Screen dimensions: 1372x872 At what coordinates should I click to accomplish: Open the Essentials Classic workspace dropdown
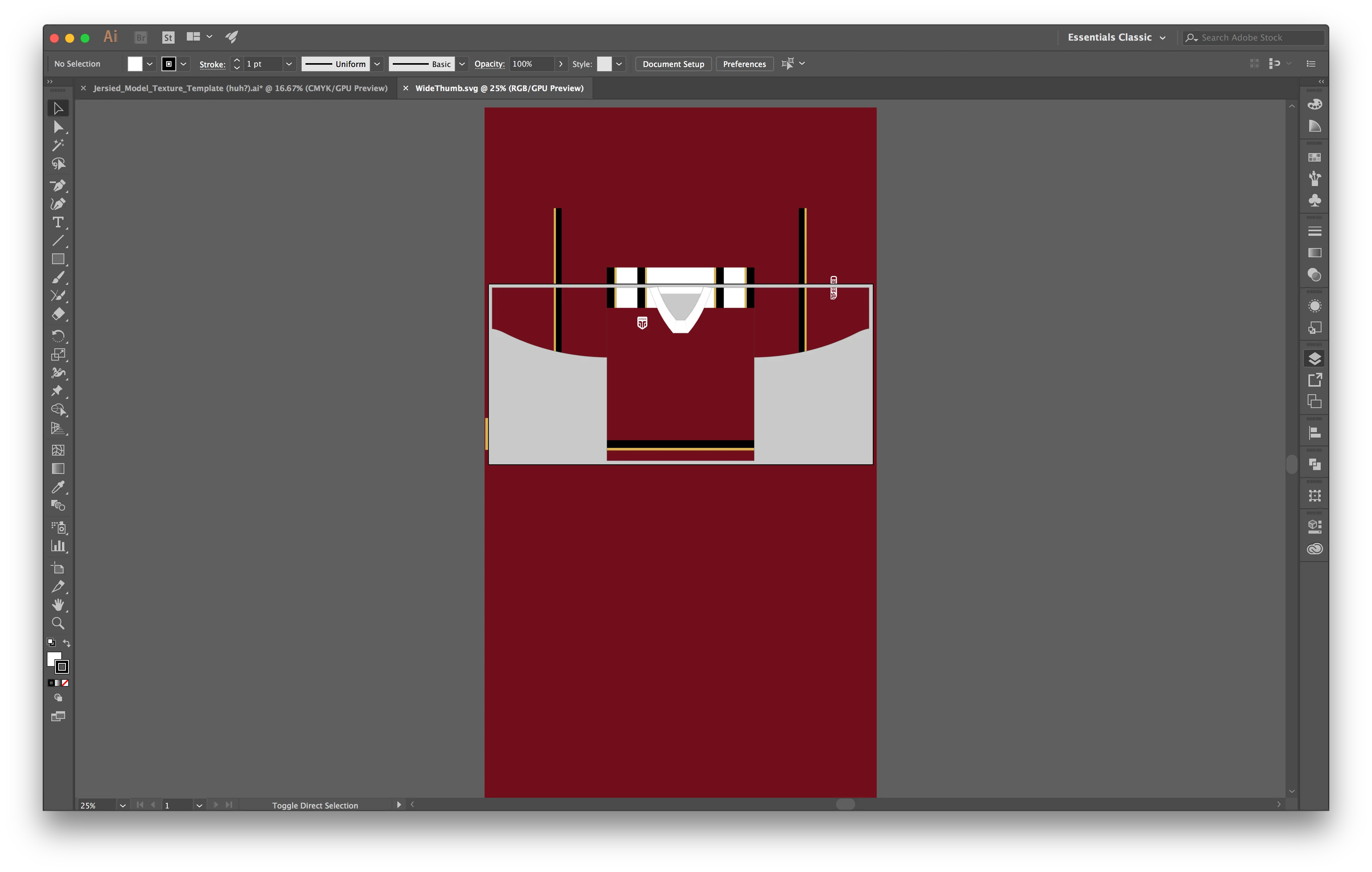click(x=1116, y=38)
